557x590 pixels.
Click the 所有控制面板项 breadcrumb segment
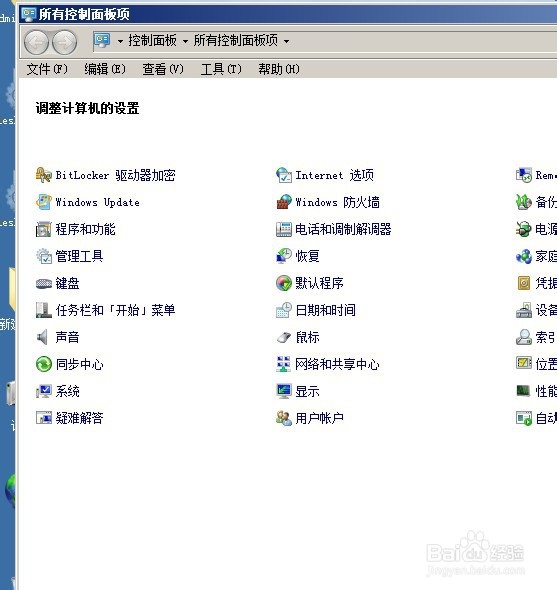(236, 40)
